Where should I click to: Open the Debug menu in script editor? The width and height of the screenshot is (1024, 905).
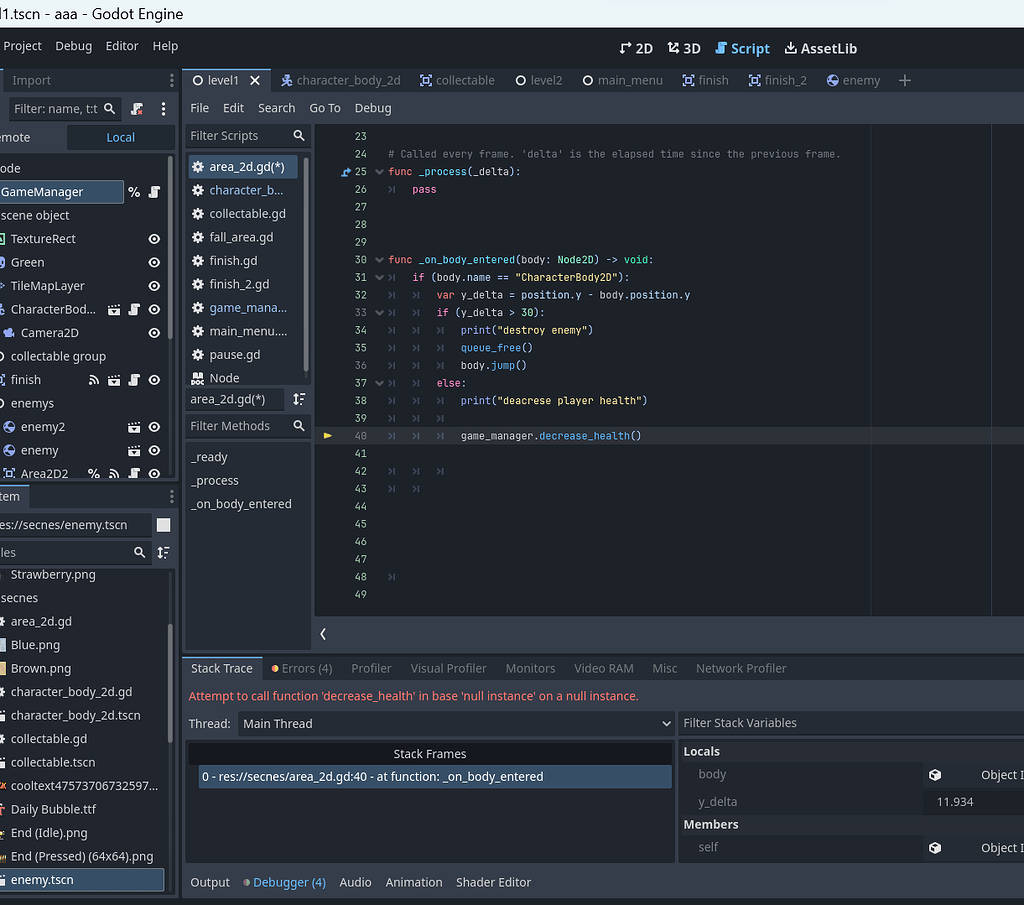pos(374,107)
